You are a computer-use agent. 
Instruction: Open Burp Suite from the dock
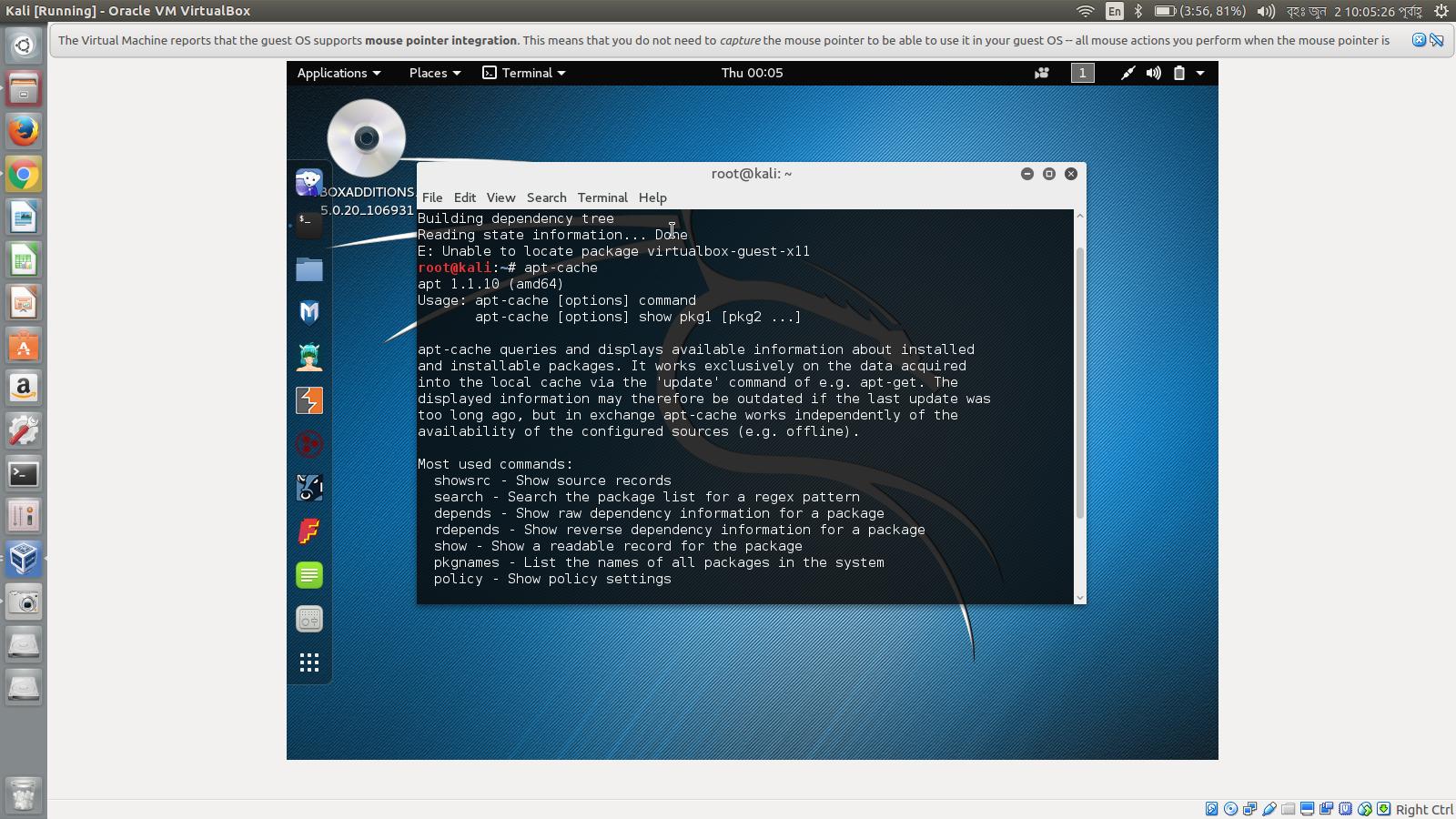(x=309, y=399)
